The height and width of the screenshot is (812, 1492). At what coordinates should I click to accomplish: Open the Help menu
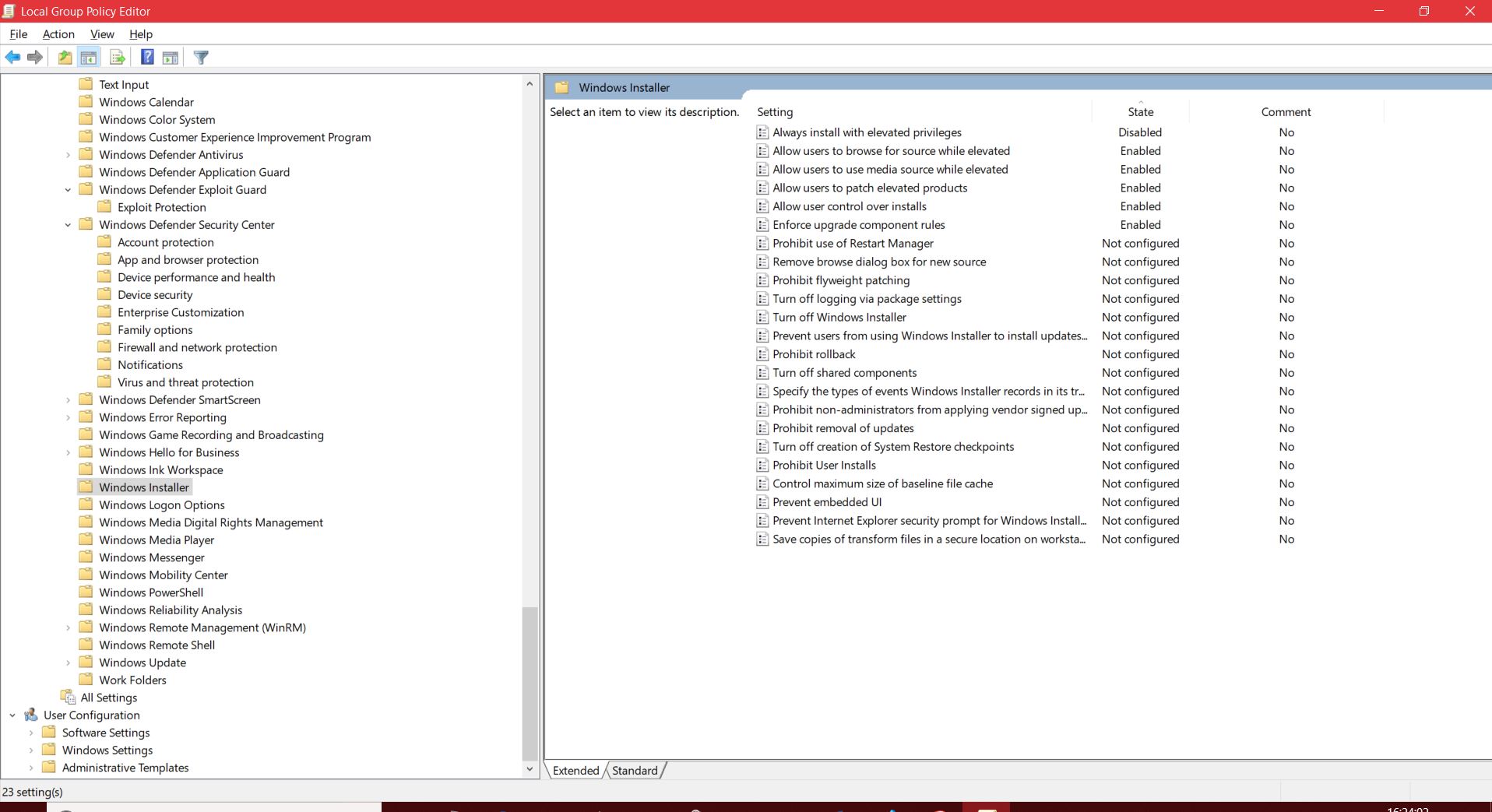pyautogui.click(x=141, y=34)
